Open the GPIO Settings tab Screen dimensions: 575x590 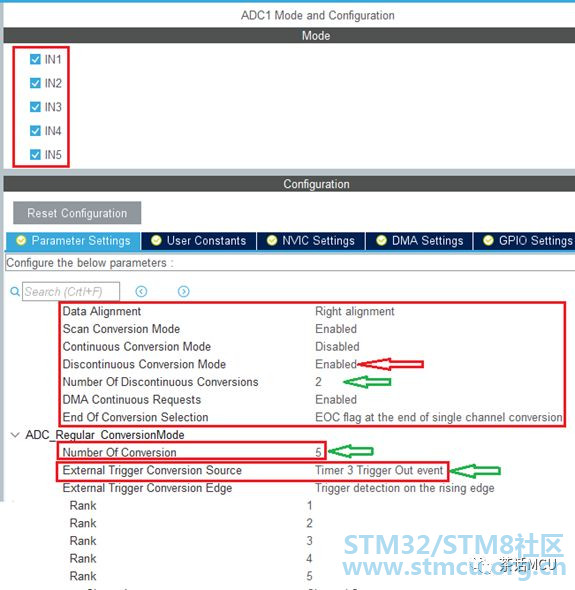524,241
